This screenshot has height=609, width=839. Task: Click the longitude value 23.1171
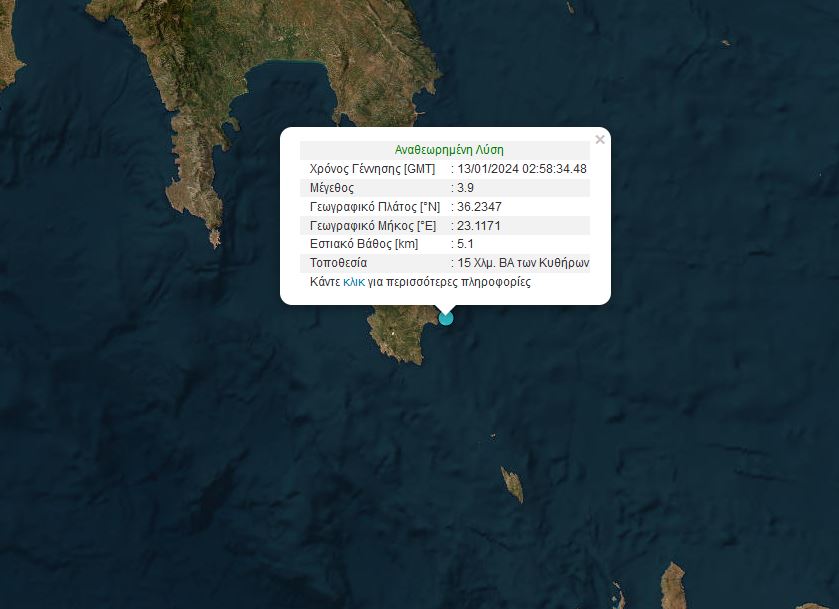(478, 226)
